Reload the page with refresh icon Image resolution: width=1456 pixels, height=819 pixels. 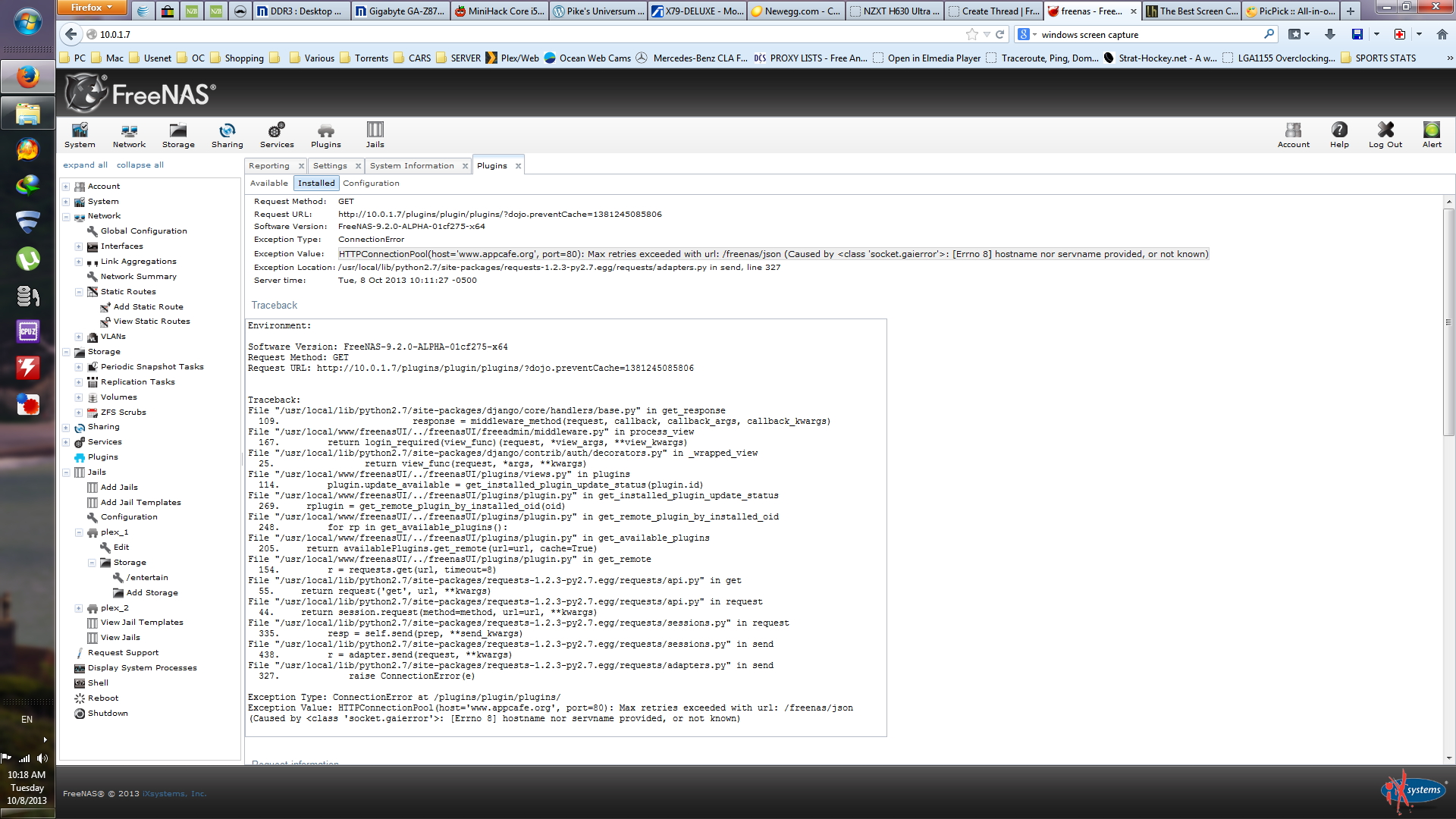pyautogui.click(x=1000, y=34)
